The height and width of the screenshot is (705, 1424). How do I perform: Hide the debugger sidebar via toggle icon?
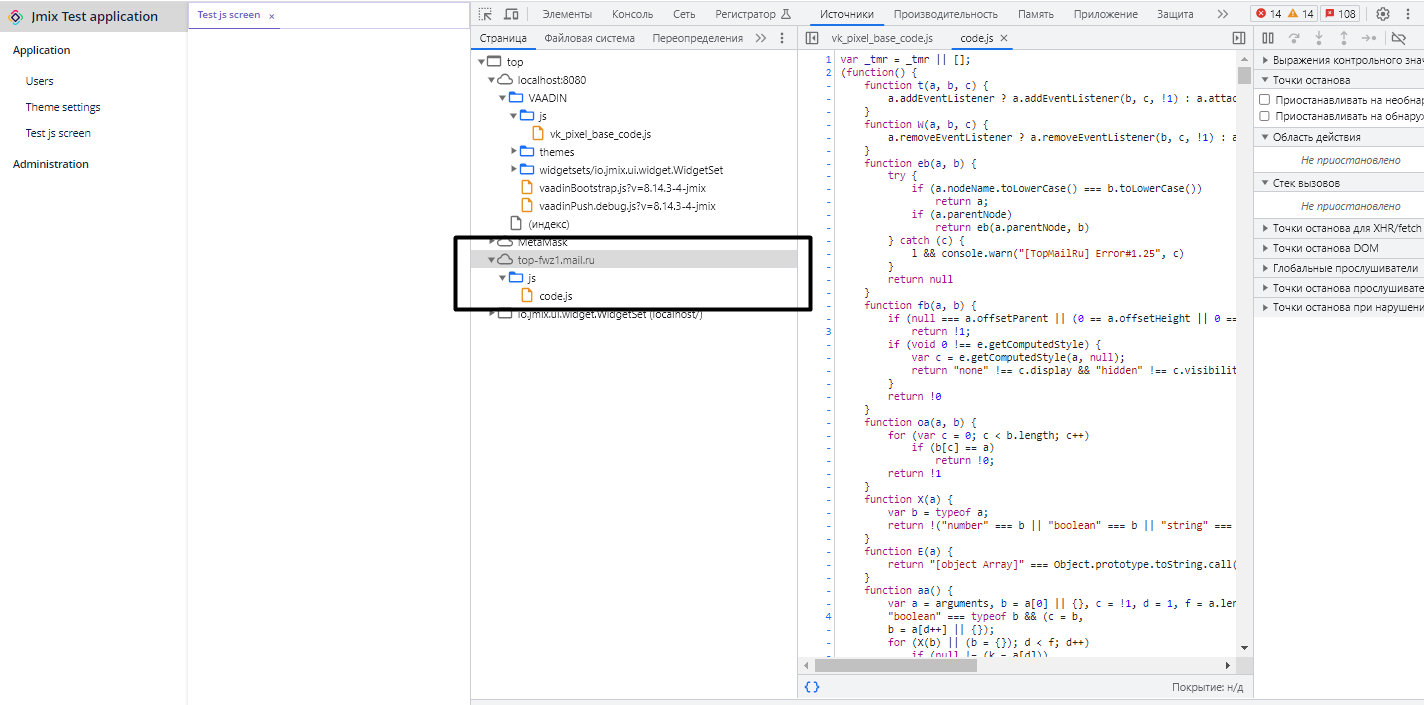[x=1238, y=38]
